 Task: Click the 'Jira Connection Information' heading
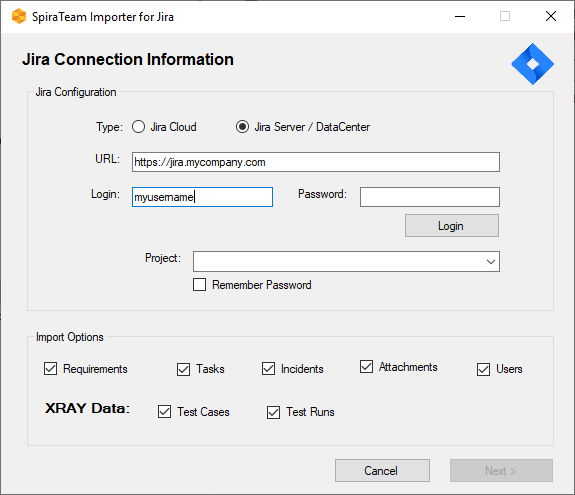click(x=128, y=59)
